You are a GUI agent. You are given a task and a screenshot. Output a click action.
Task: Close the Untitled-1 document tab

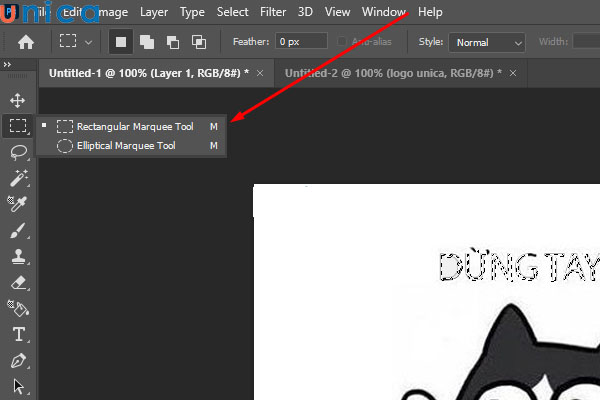coord(260,73)
